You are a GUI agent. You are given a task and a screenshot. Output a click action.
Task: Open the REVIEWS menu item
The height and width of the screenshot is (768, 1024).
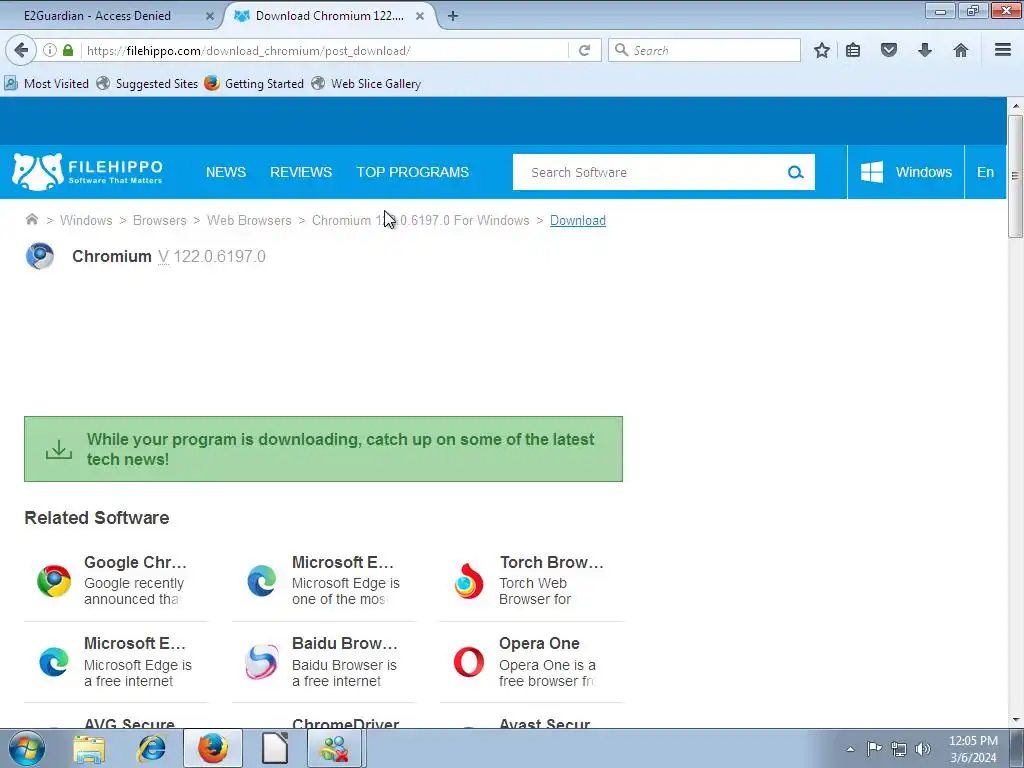pos(301,172)
